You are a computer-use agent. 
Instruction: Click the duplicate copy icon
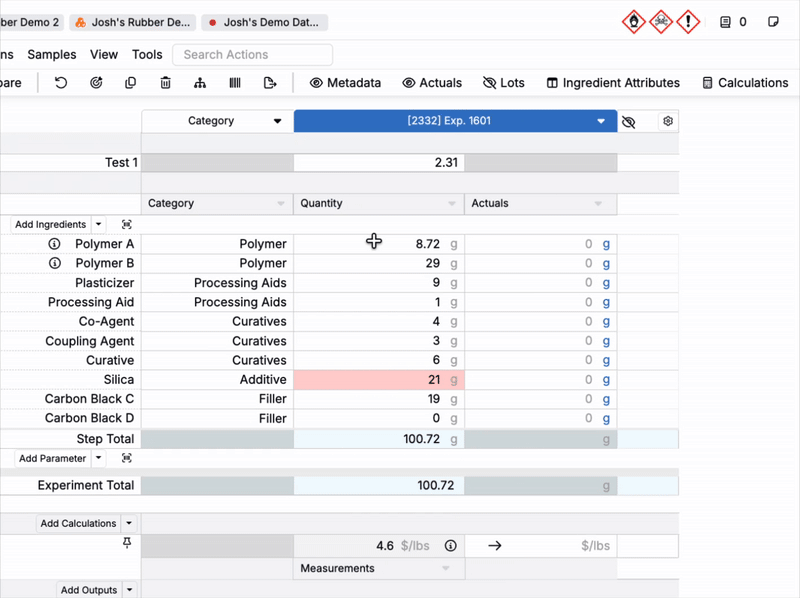point(131,83)
